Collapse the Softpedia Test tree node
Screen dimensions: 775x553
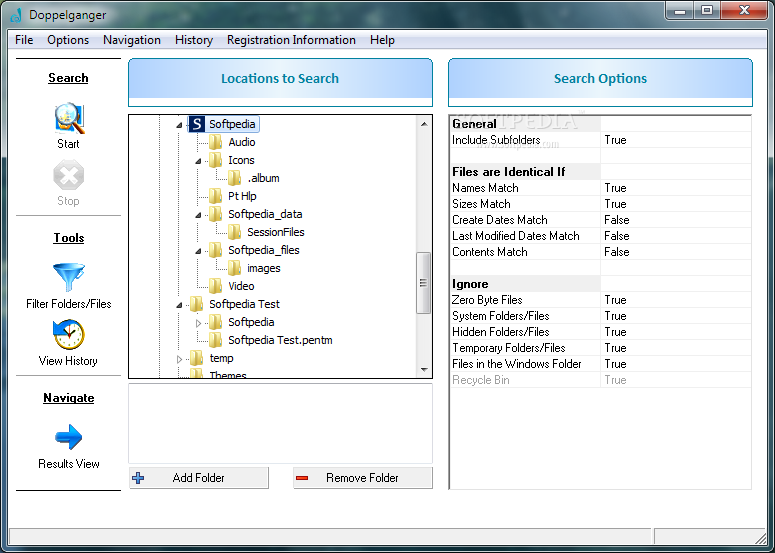pyautogui.click(x=179, y=305)
